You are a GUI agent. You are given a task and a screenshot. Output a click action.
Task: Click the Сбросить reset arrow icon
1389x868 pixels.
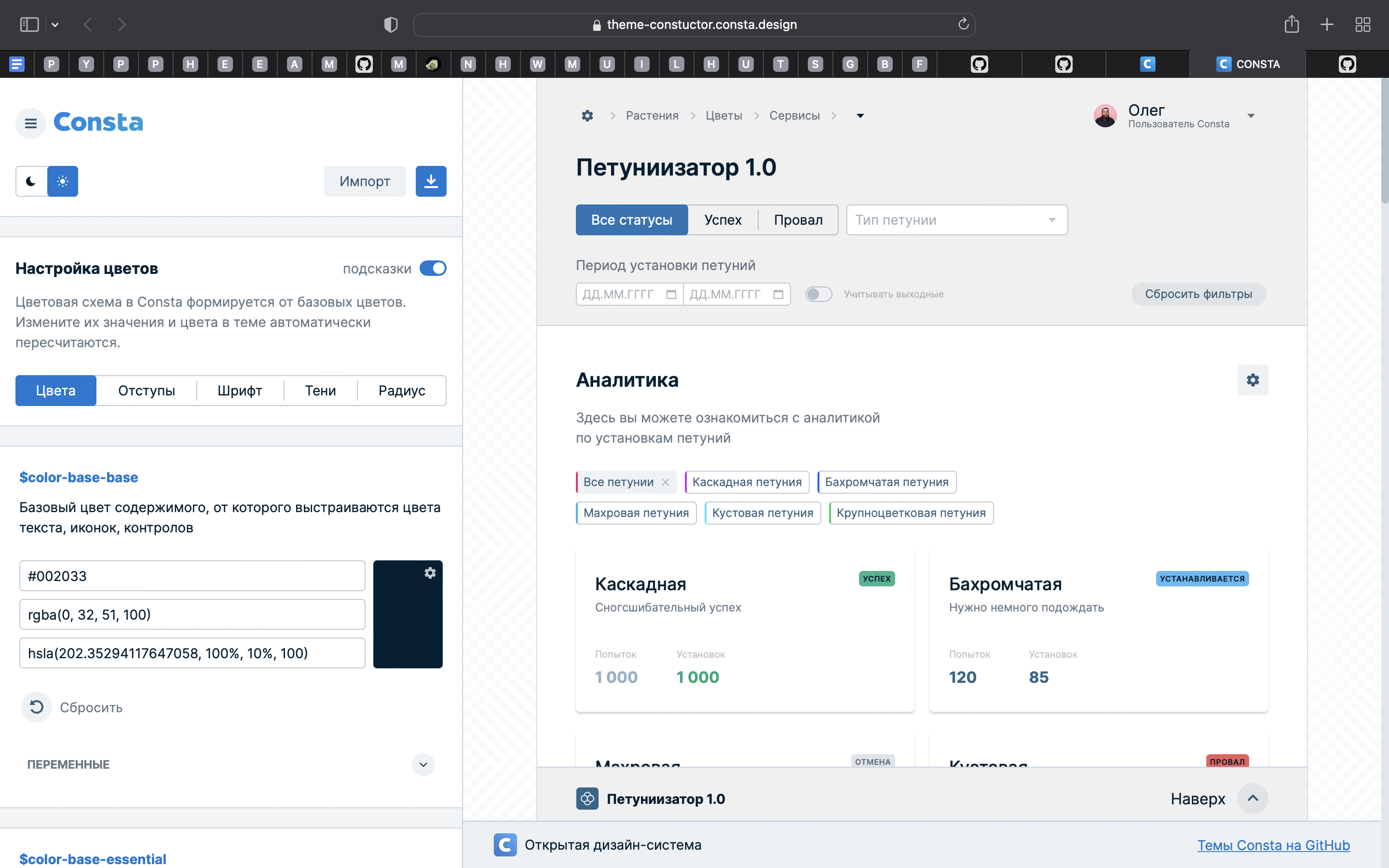coord(37,707)
